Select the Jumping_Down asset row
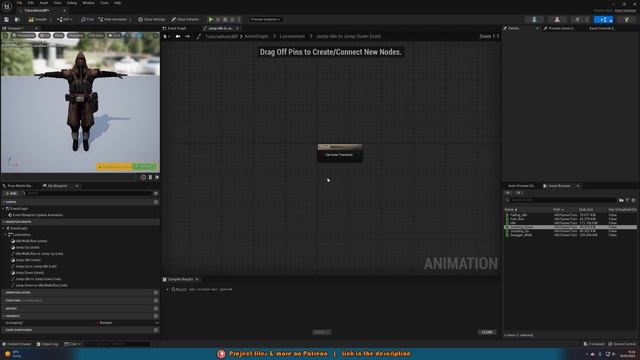The image size is (640, 360). 570,227
